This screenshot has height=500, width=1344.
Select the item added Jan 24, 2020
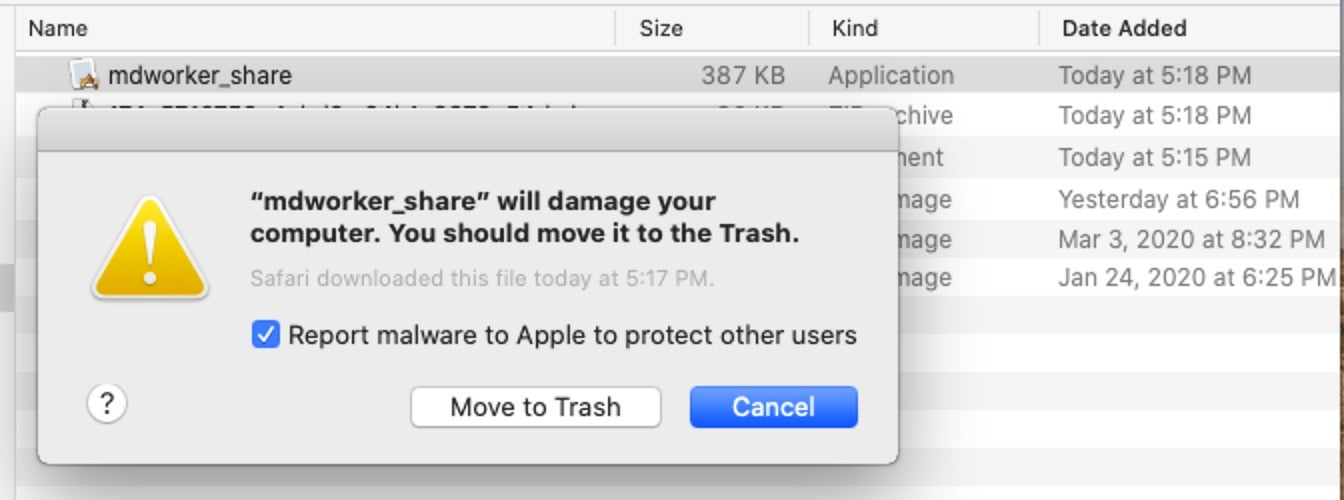[1196, 277]
